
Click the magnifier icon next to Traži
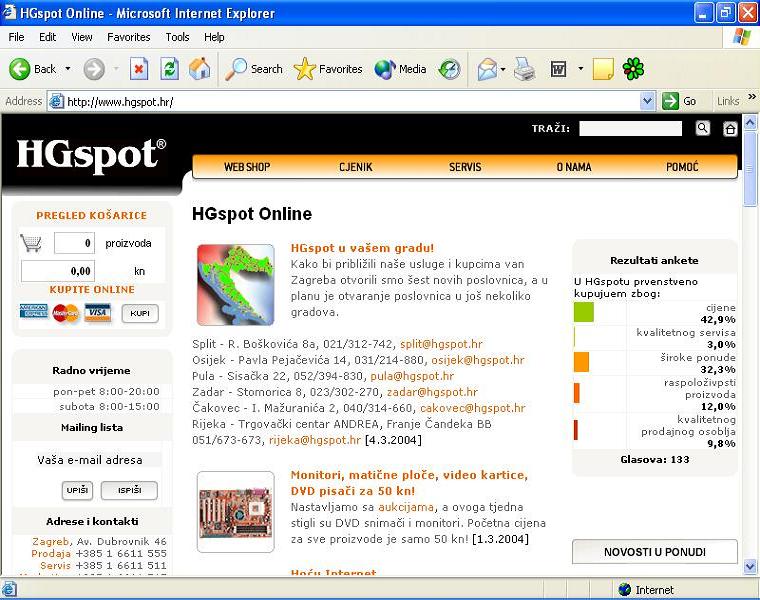click(702, 128)
